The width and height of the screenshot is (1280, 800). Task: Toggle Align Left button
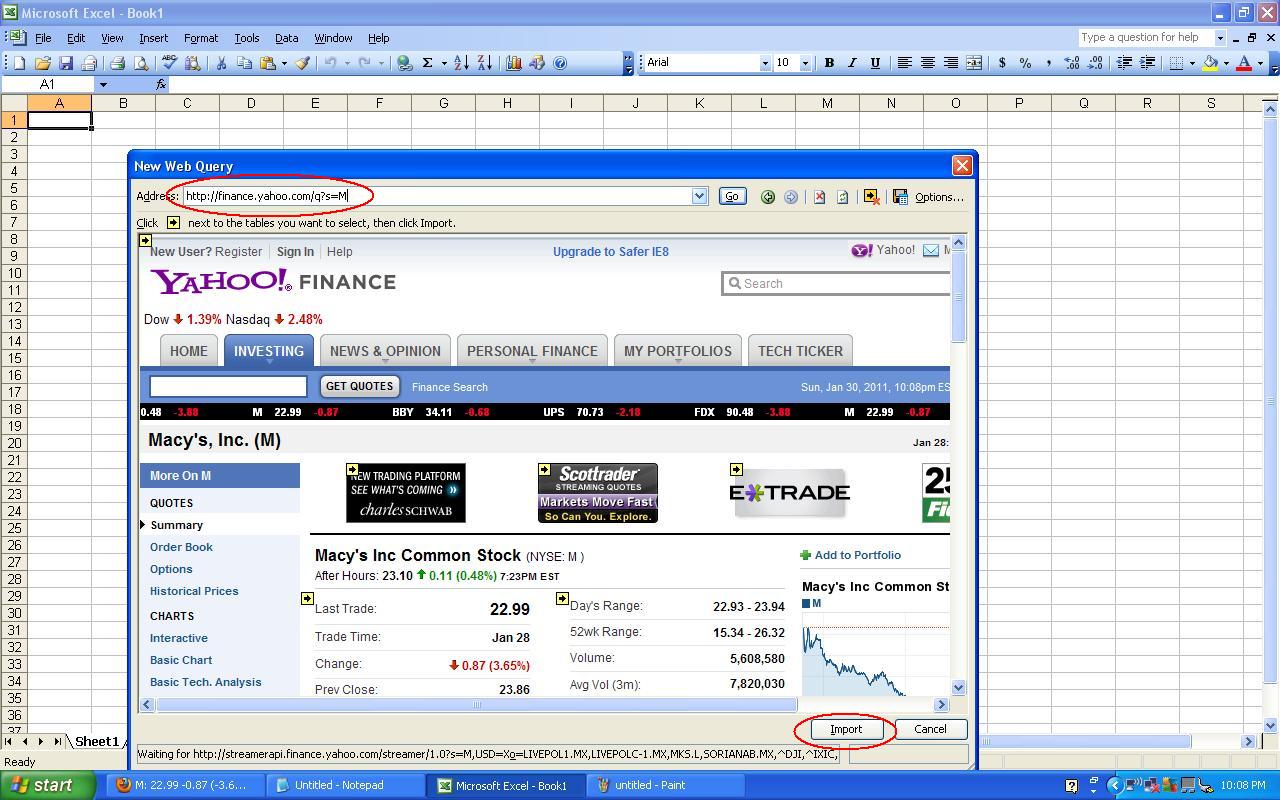coord(904,63)
